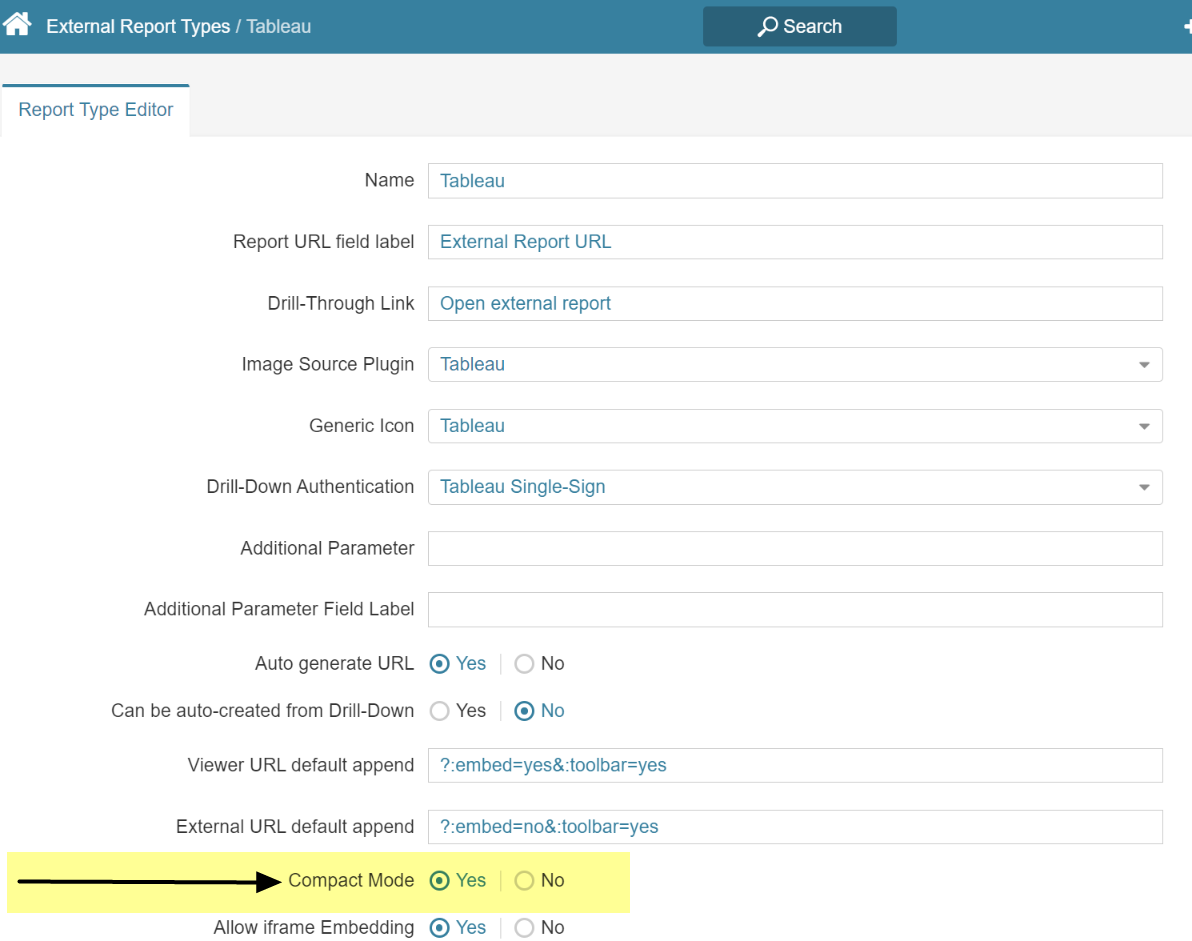Click the magnifier icon on Search button
1192x941 pixels.
click(x=764, y=26)
